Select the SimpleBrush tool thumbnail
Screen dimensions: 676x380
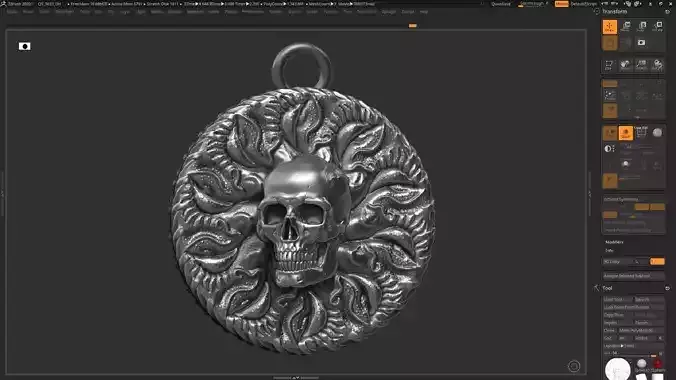coord(642,365)
